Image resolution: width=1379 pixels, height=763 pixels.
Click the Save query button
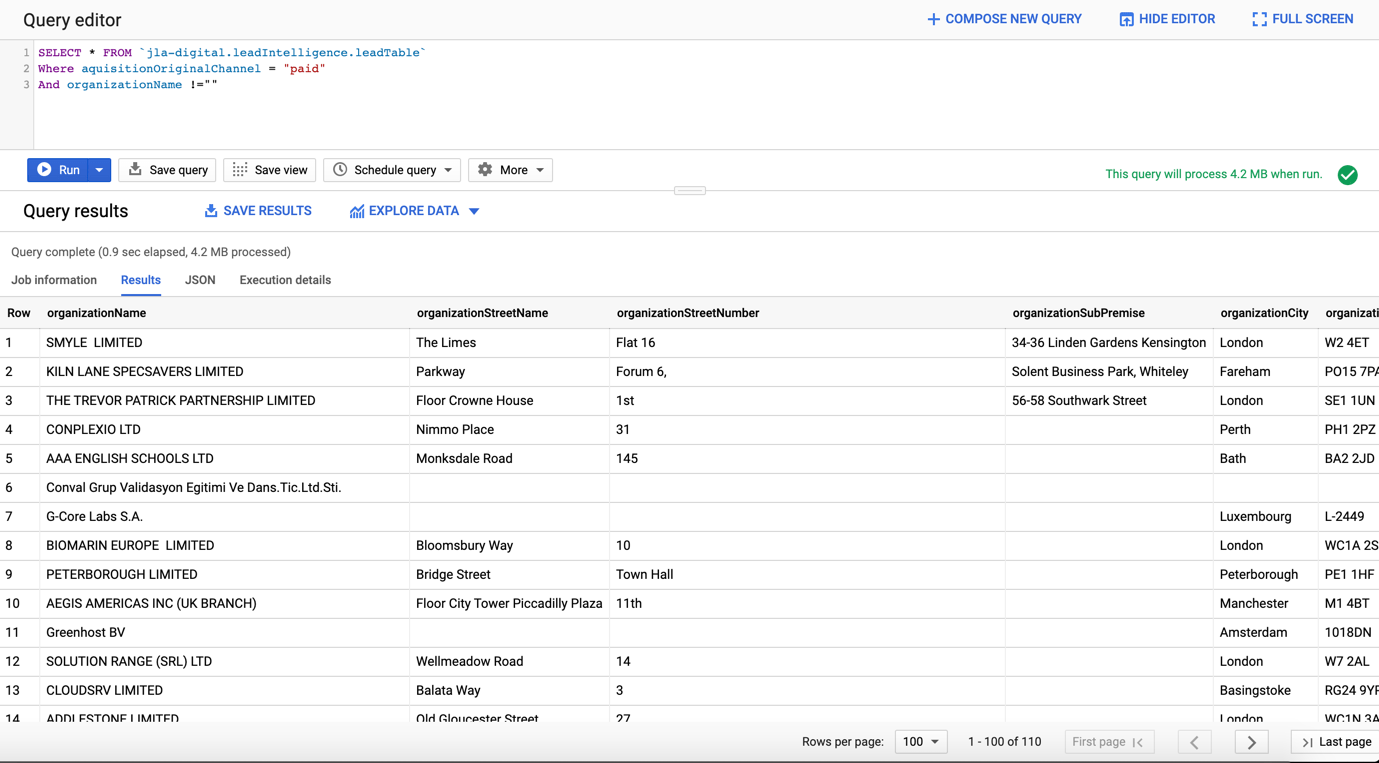[x=167, y=170]
